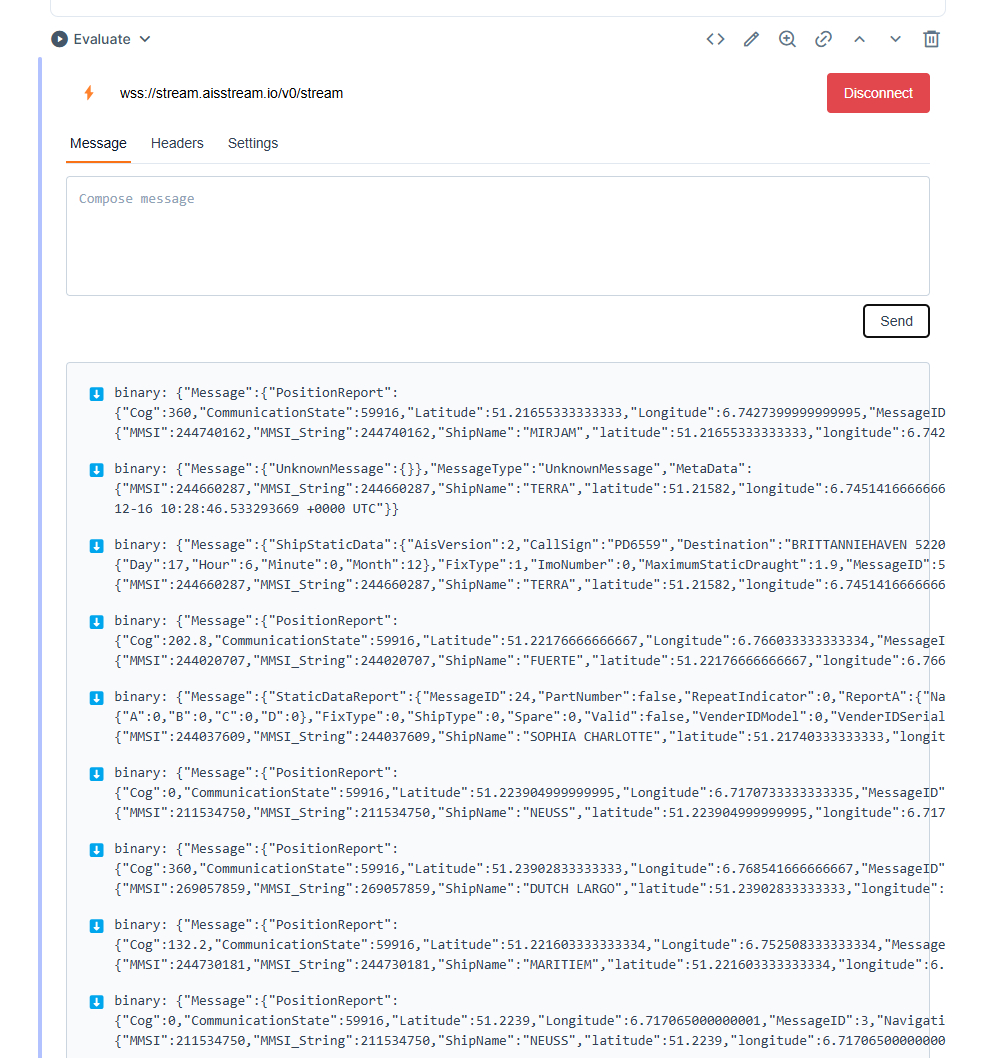
Task: Delete block using trash icon
Action: (931, 39)
